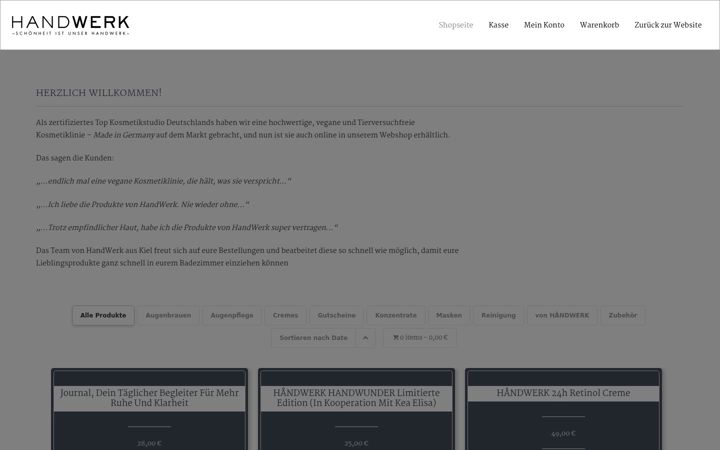This screenshot has height=450, width=720.
Task: Show the Cremes category
Action: 285,315
